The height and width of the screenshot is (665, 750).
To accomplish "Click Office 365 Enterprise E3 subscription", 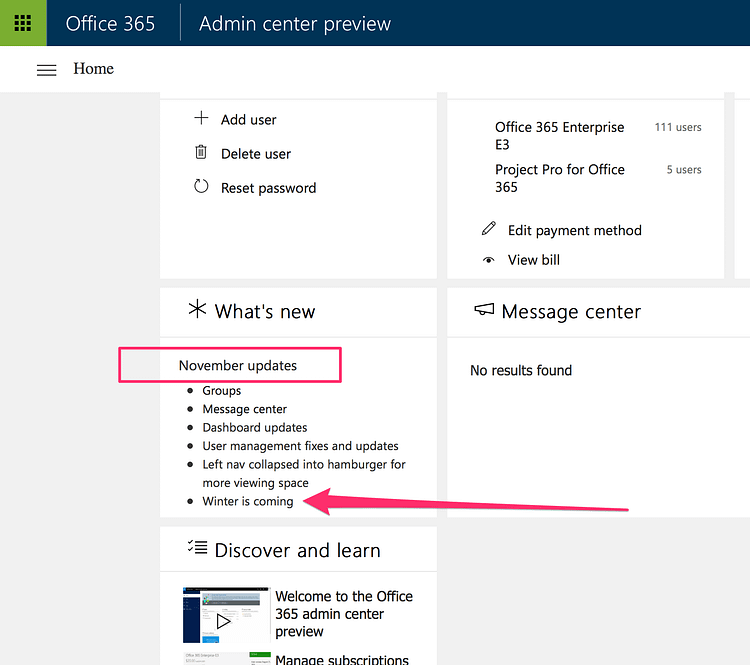I will click(559, 135).
